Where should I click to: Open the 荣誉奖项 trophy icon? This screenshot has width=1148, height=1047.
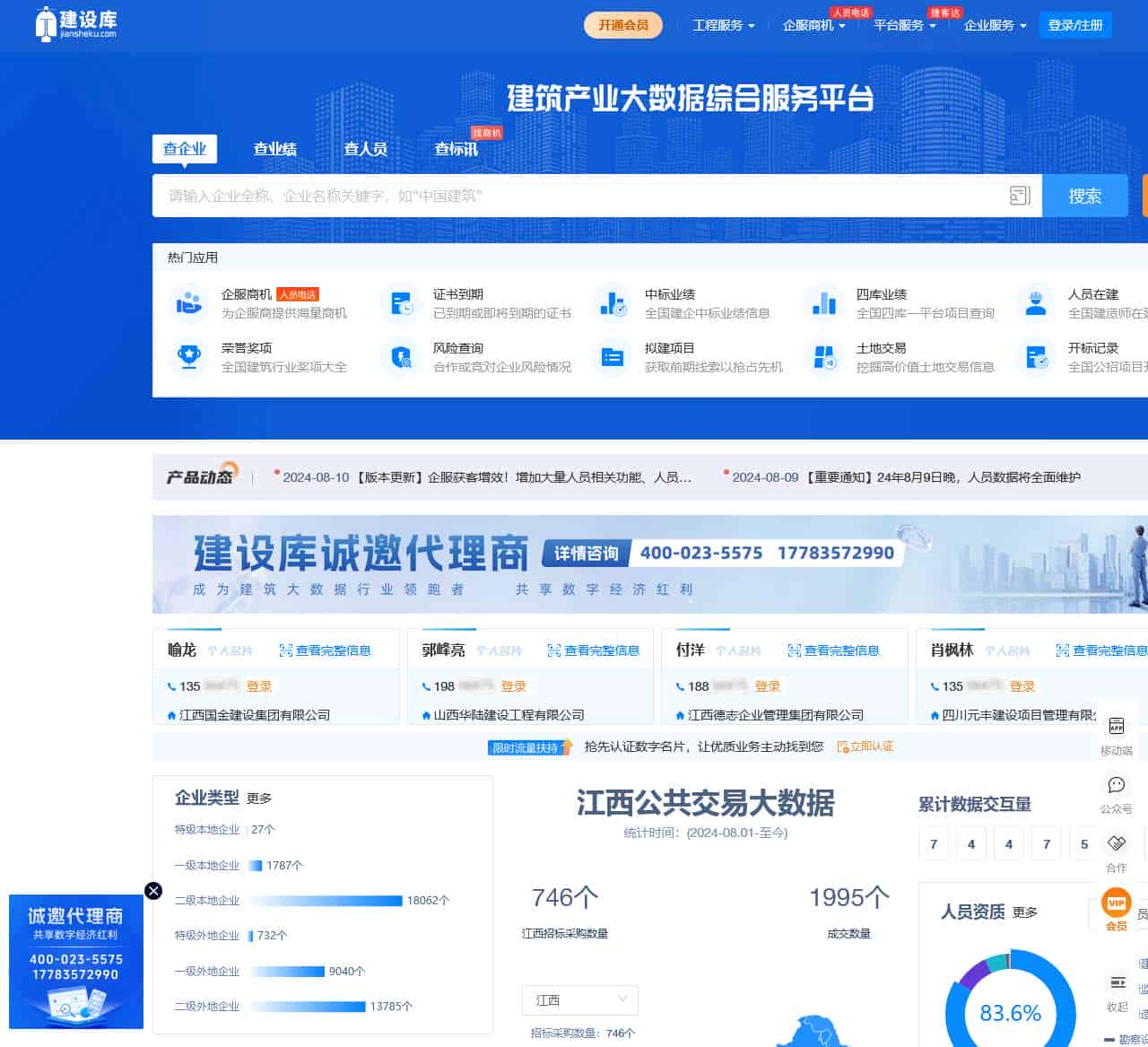pos(188,357)
